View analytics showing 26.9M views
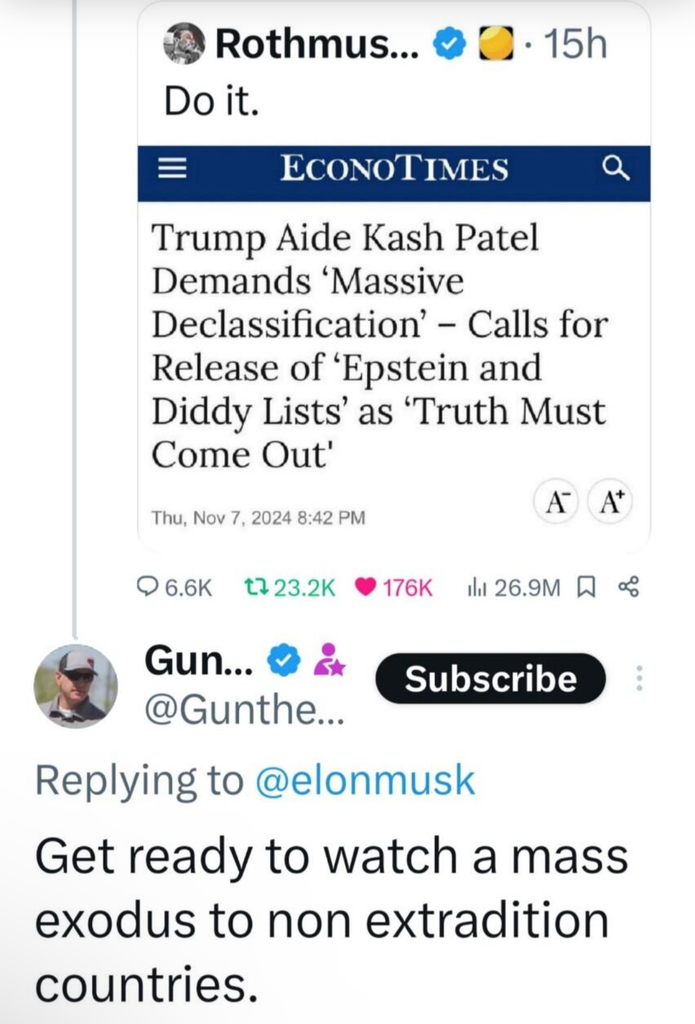Viewport: 695px width, 1024px height. click(x=477, y=588)
